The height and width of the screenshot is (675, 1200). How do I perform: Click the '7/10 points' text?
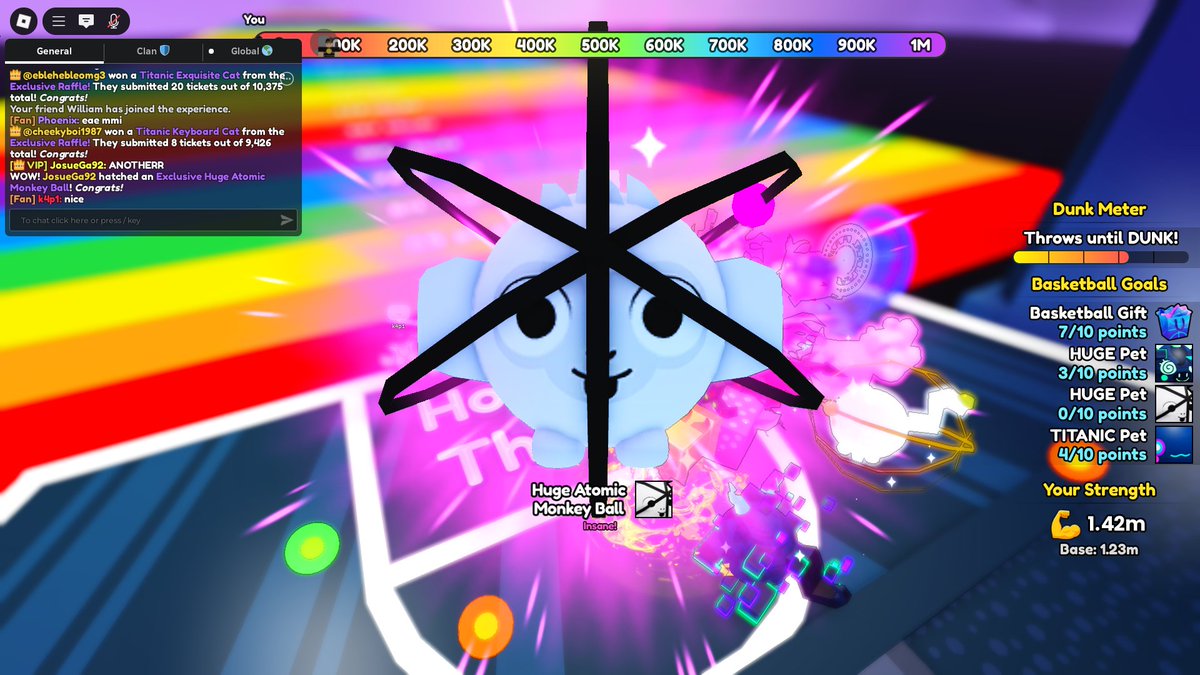point(1102,332)
